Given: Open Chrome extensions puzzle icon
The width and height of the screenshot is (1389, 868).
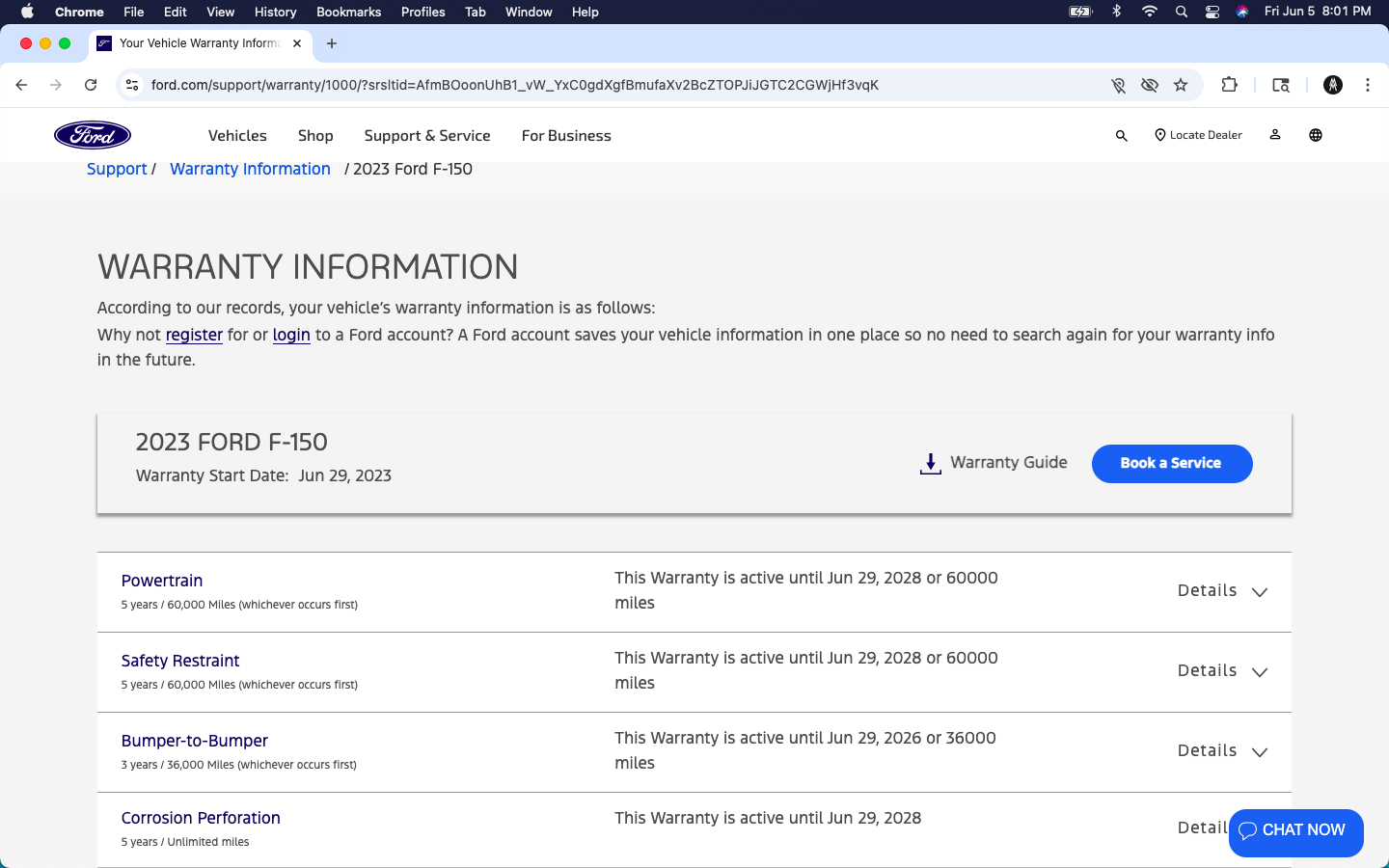Looking at the screenshot, I should (x=1229, y=85).
